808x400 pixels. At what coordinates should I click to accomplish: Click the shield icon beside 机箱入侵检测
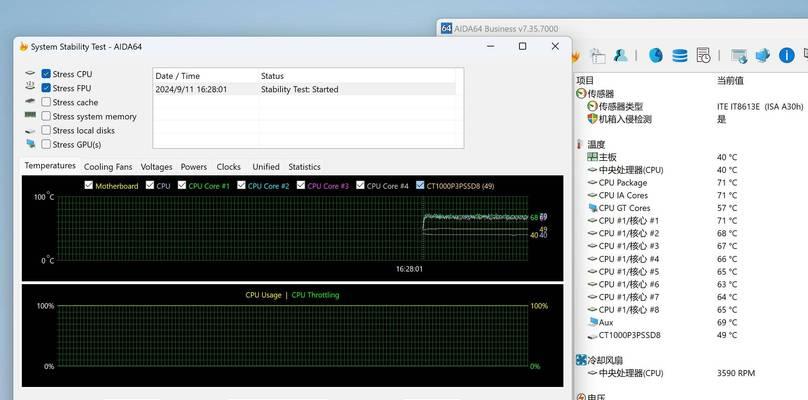pos(592,119)
